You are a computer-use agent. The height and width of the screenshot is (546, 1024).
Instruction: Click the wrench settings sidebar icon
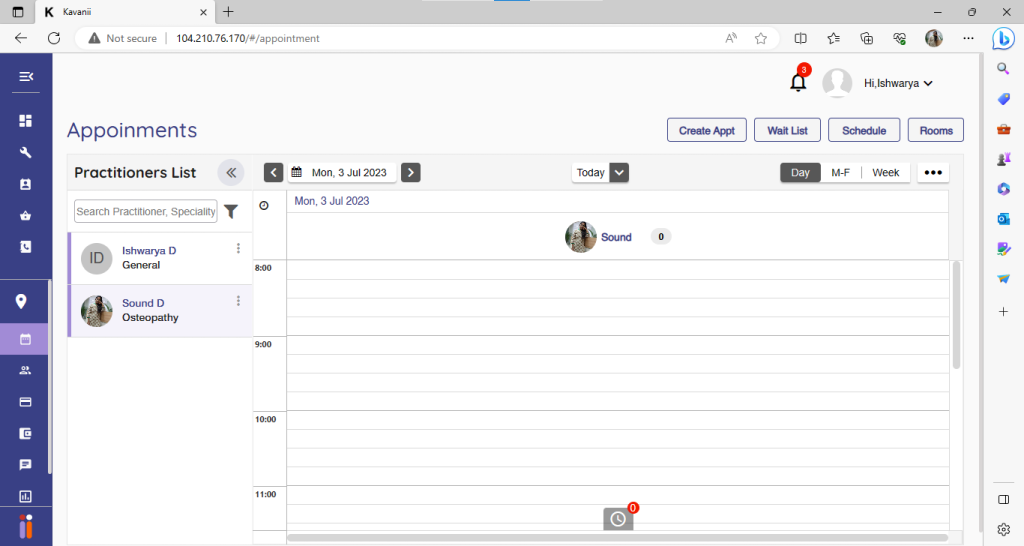tap(26, 153)
